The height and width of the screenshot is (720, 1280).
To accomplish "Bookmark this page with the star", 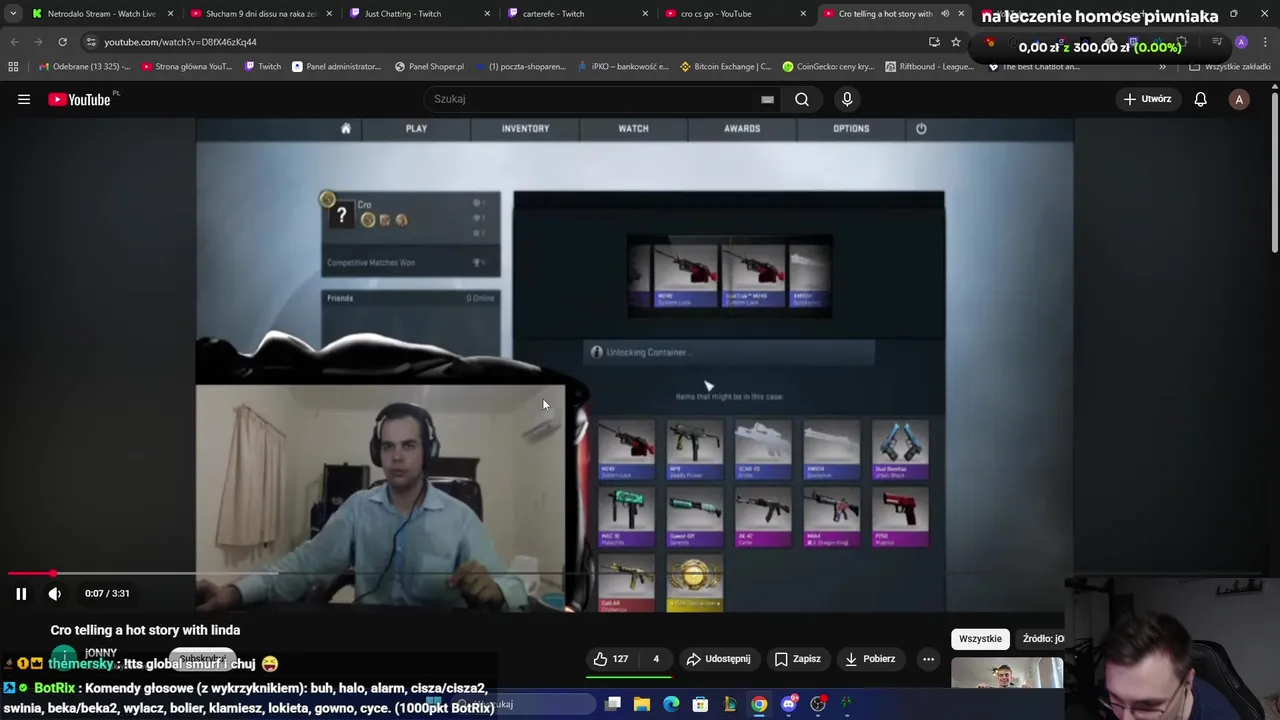I will pos(956,42).
